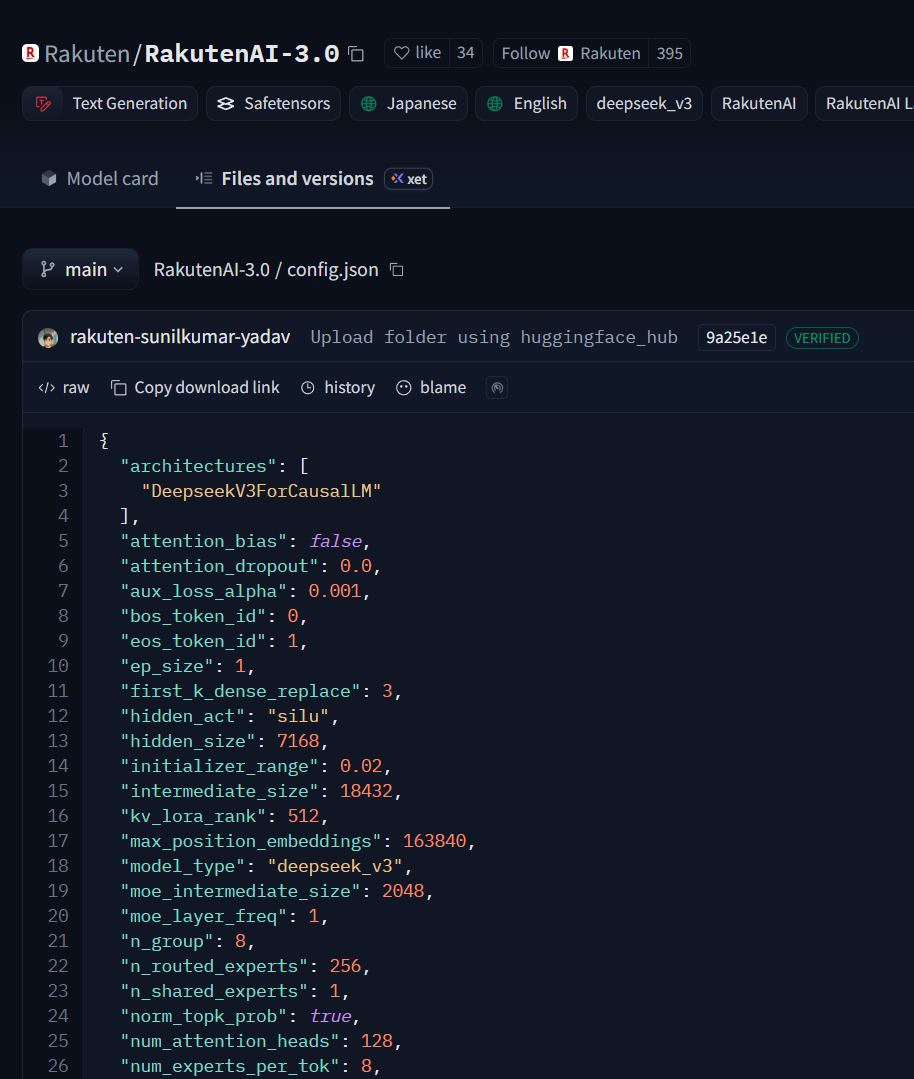Screen dimensions: 914x1079
Task: Click the heart like button
Action: (x=417, y=53)
